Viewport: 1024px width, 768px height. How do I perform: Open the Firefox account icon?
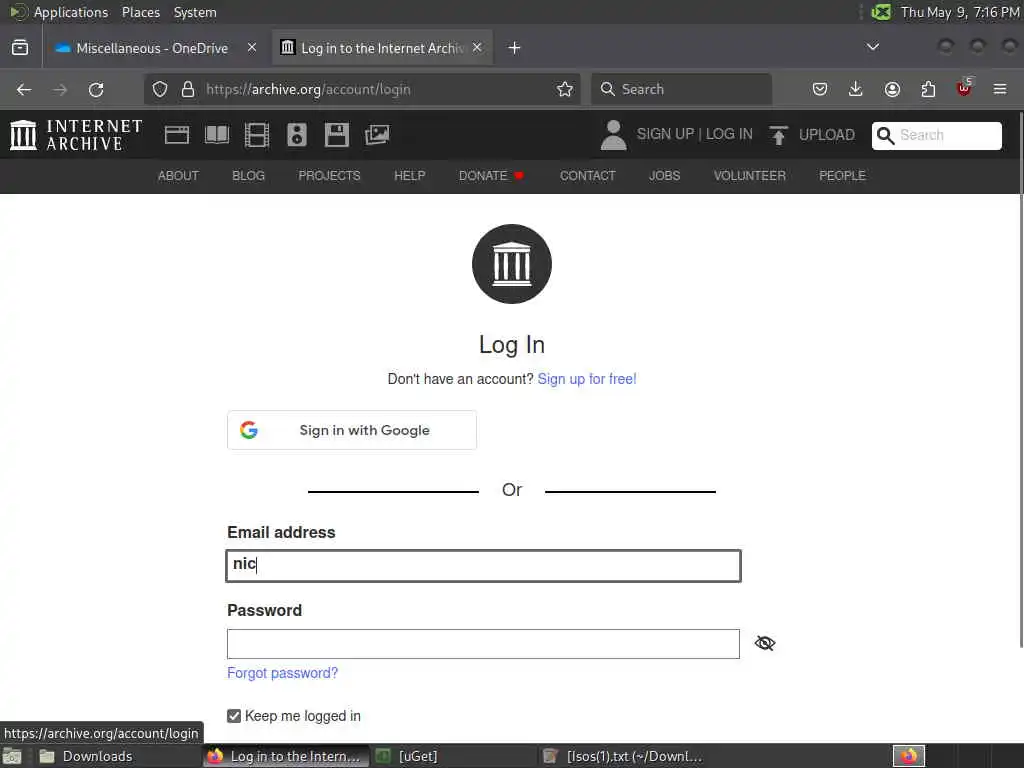click(892, 89)
